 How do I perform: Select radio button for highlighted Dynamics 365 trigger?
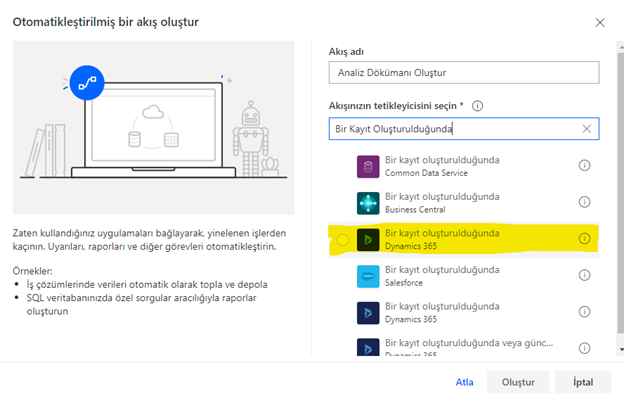click(343, 239)
